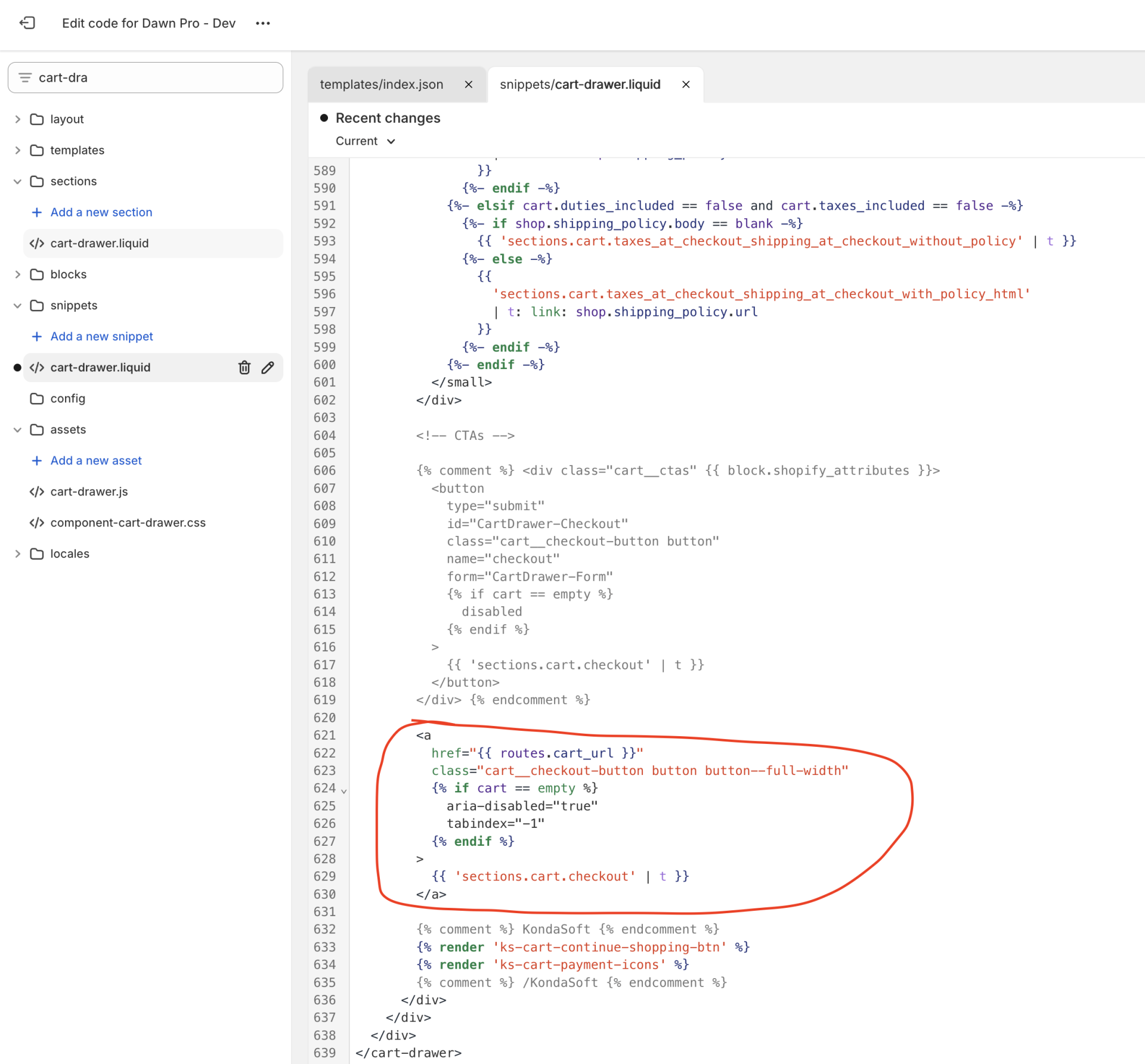Expand the templates folder chevron
1145x1064 pixels.
[x=18, y=150]
